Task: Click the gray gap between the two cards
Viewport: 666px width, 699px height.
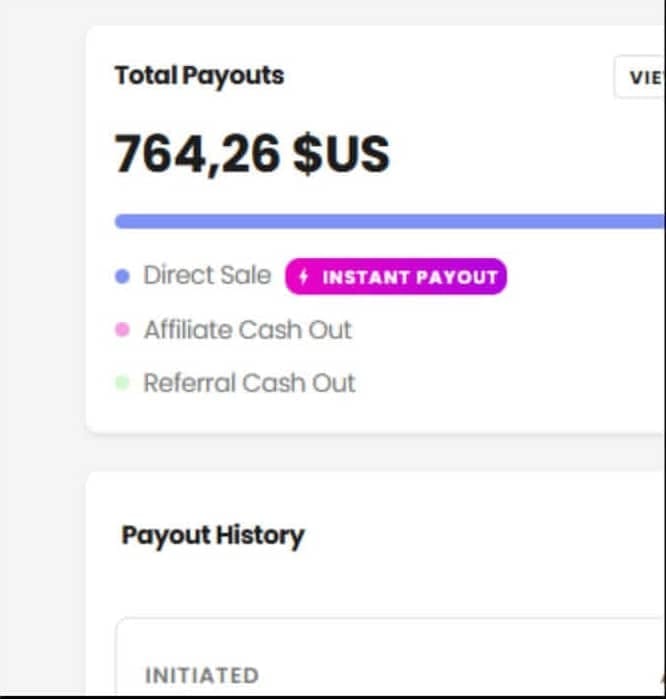Action: point(374,452)
